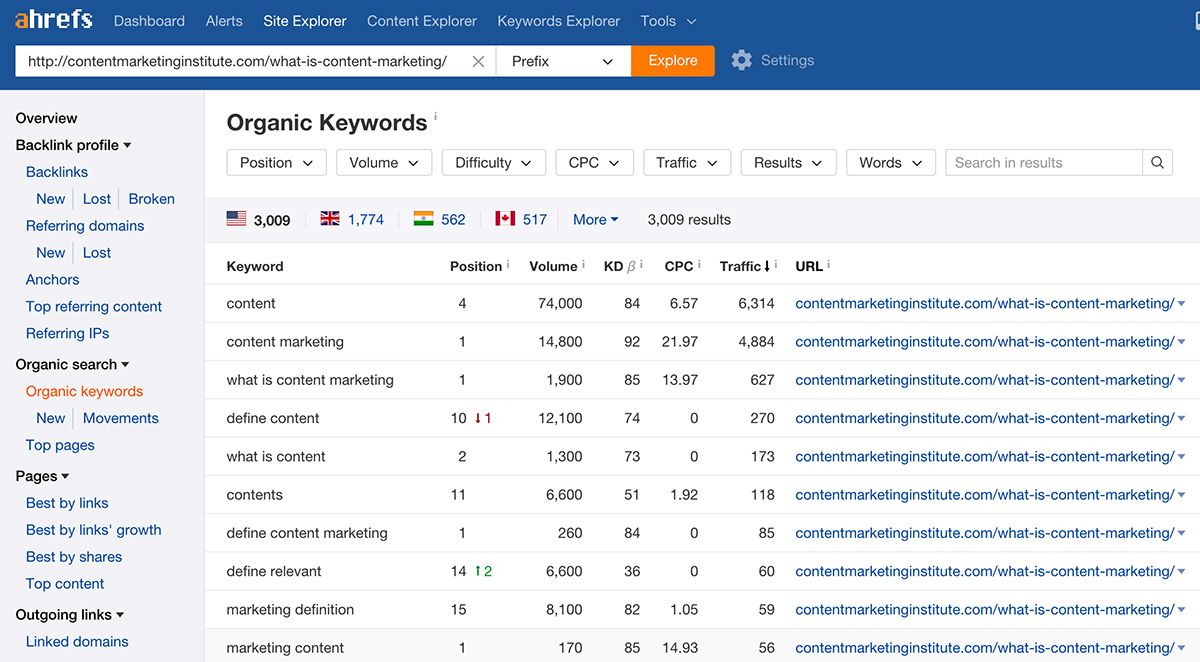
Task: Click the info icon next to Organic Keywords
Action: point(435,117)
